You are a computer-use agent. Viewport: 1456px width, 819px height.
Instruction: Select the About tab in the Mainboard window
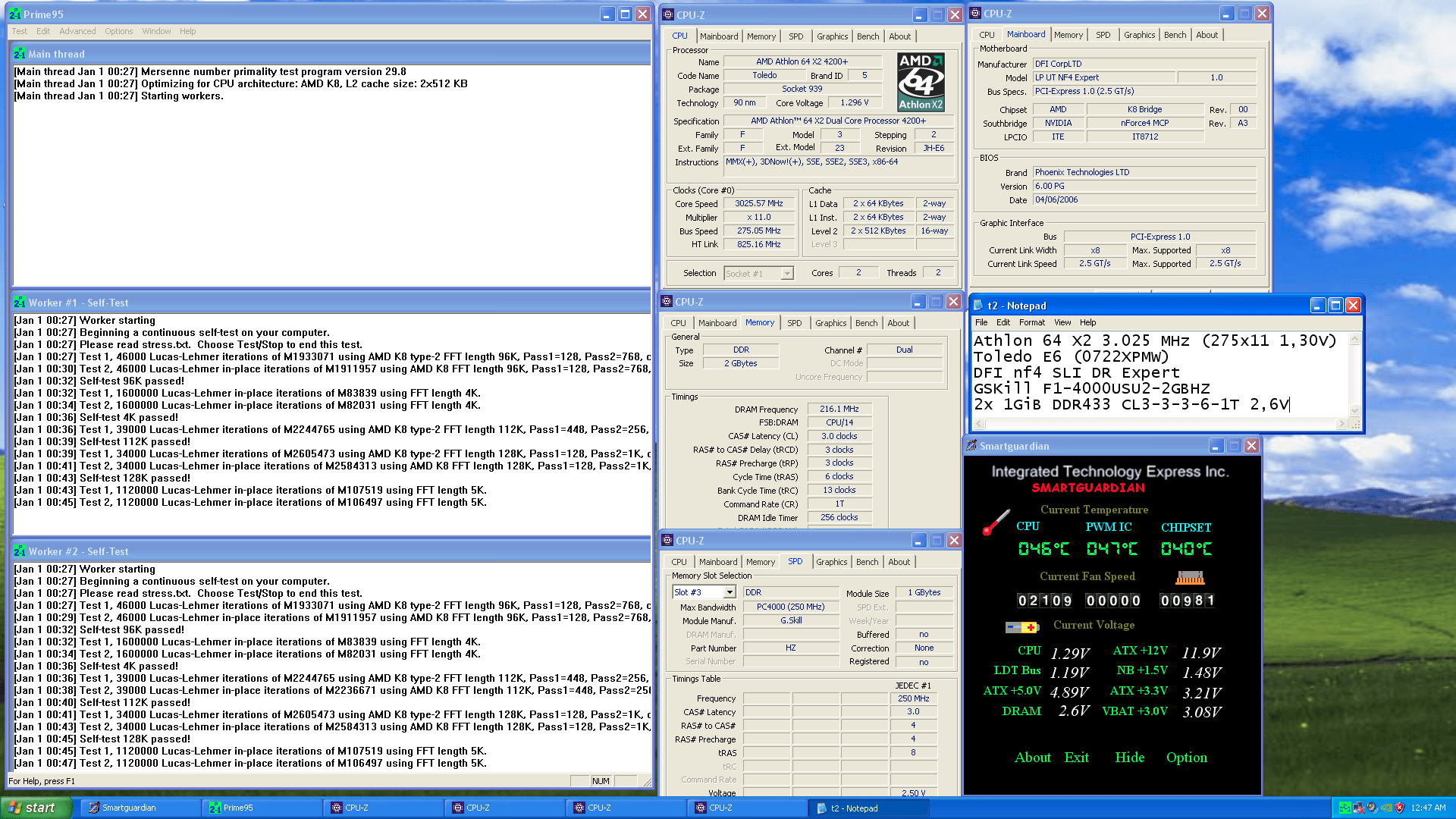(x=1207, y=35)
